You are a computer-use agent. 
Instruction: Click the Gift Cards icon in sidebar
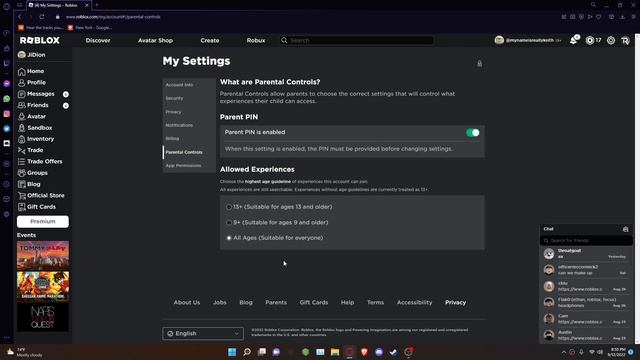tap(22, 207)
